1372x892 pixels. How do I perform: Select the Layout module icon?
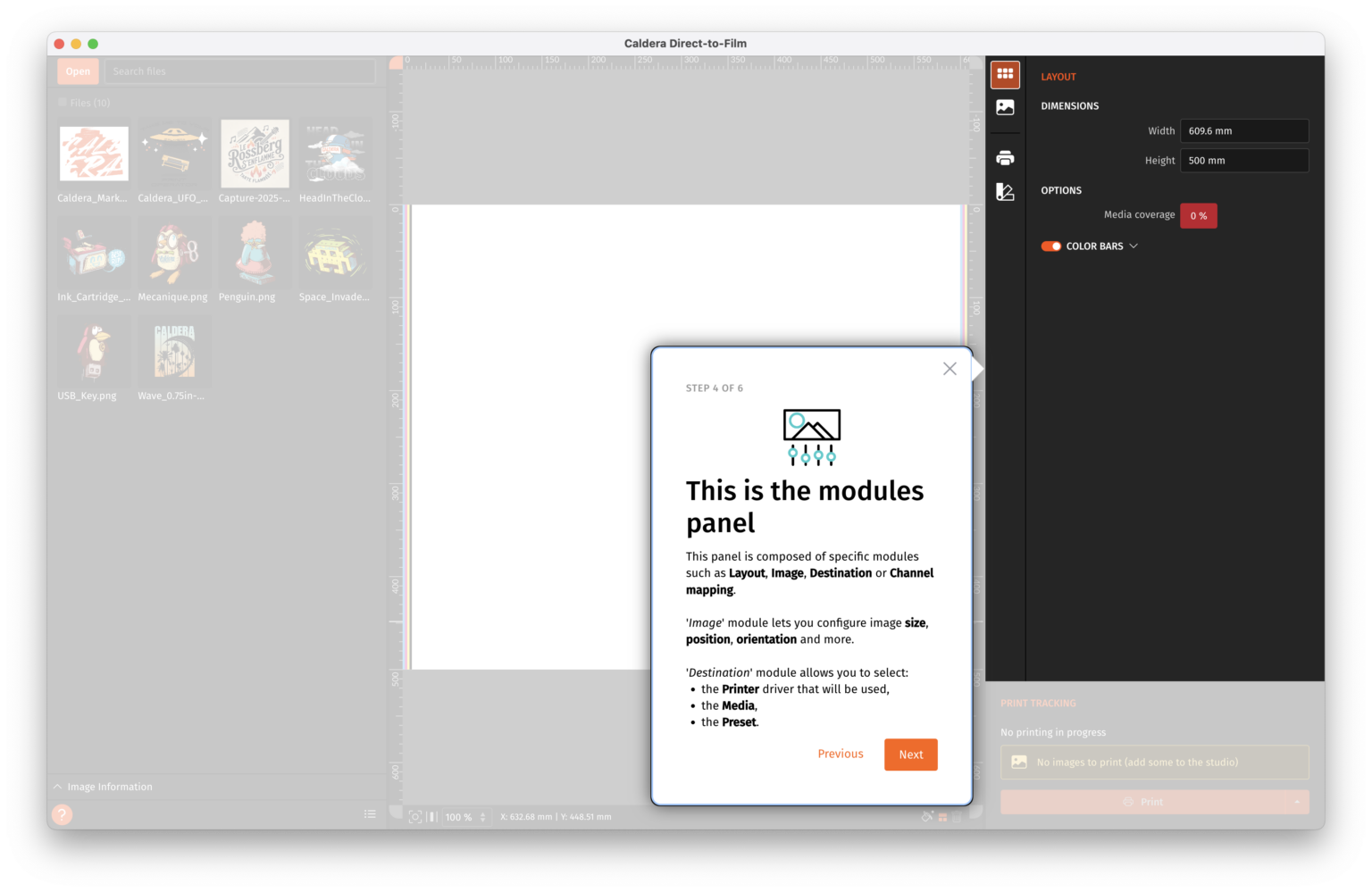click(1005, 75)
